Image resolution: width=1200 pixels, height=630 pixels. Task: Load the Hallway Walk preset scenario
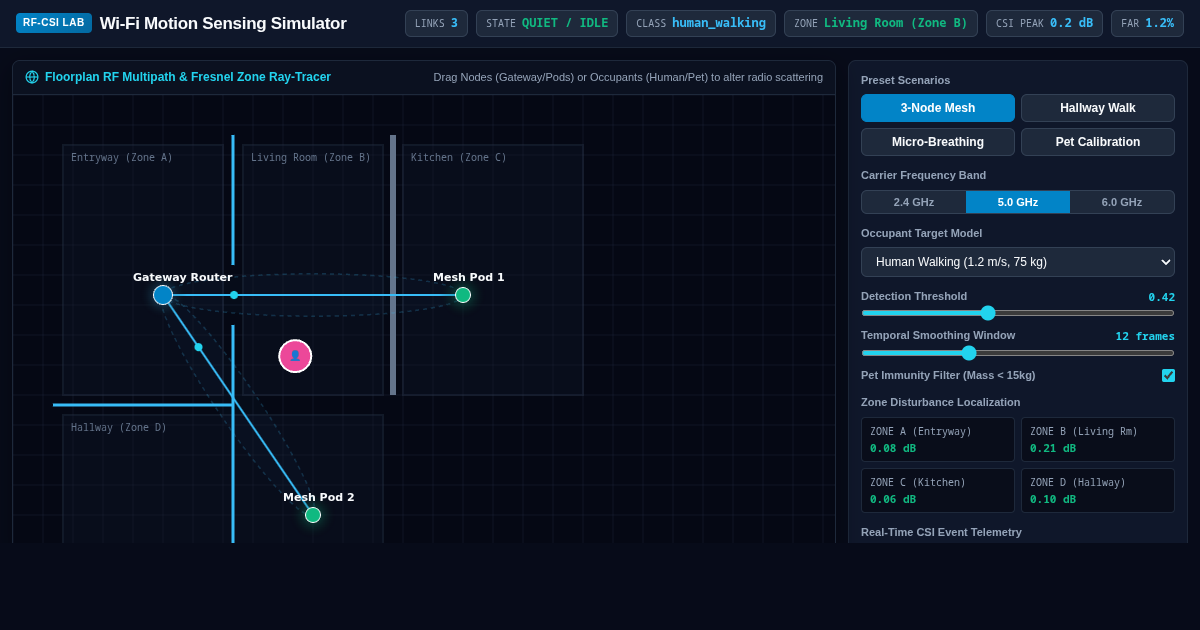point(1098,108)
